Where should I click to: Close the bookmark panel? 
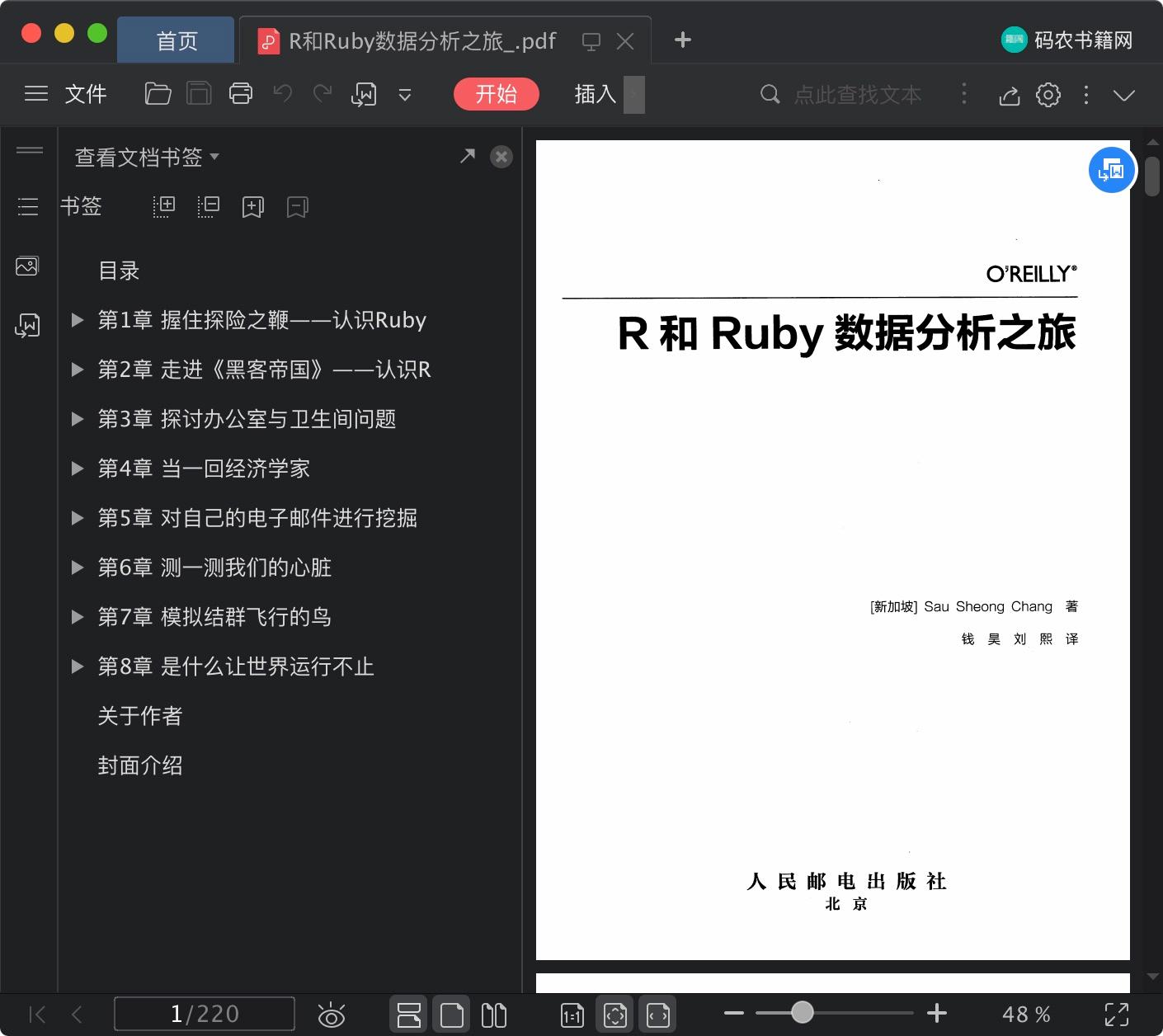[x=501, y=157]
